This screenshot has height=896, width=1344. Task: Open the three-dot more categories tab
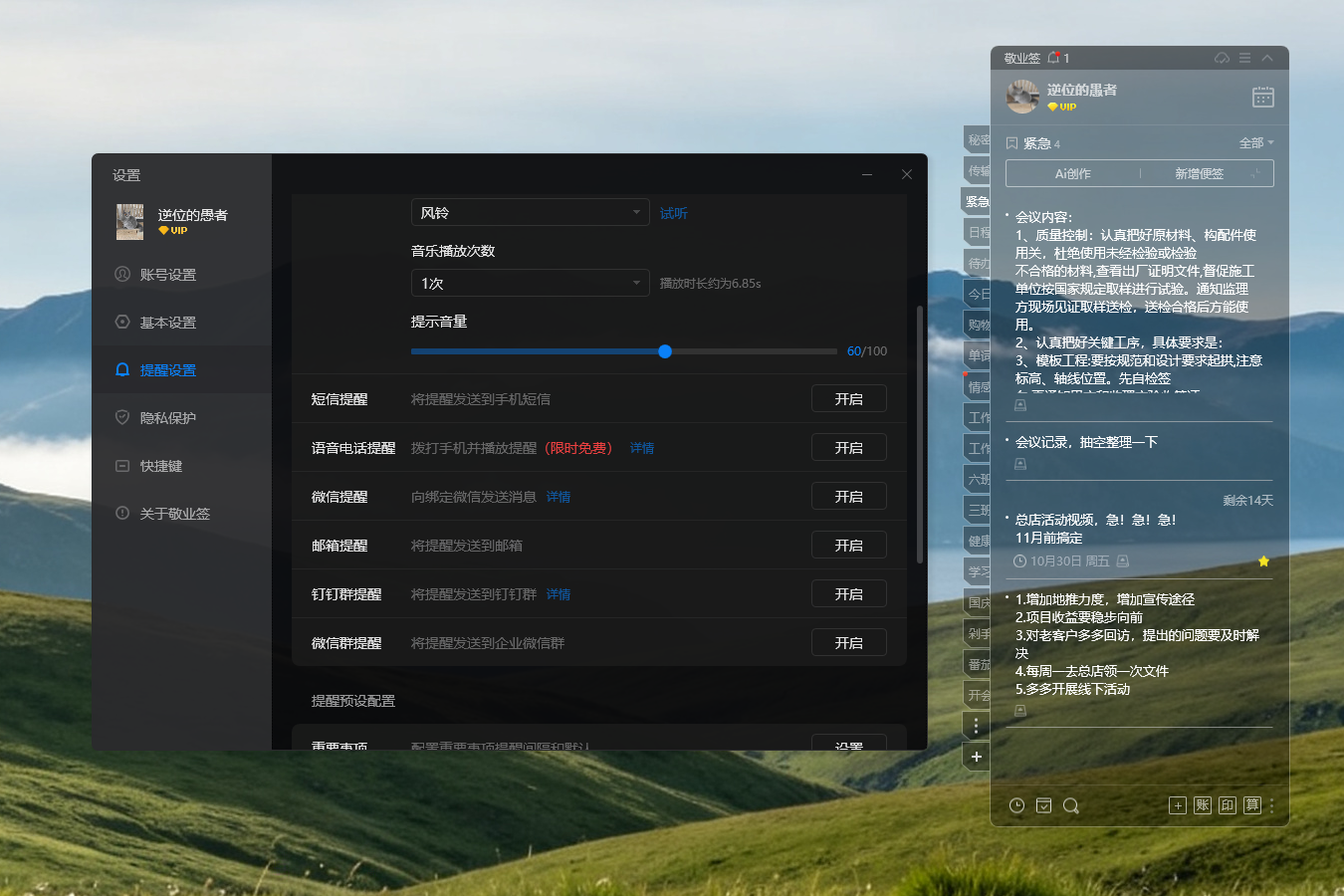coord(977,726)
